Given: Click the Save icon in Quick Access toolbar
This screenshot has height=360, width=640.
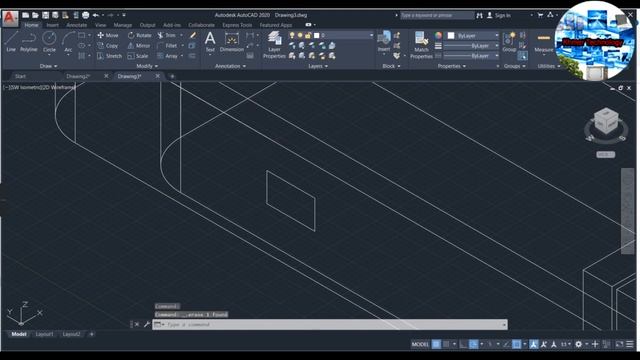Looking at the screenshot, I should click(45, 15).
